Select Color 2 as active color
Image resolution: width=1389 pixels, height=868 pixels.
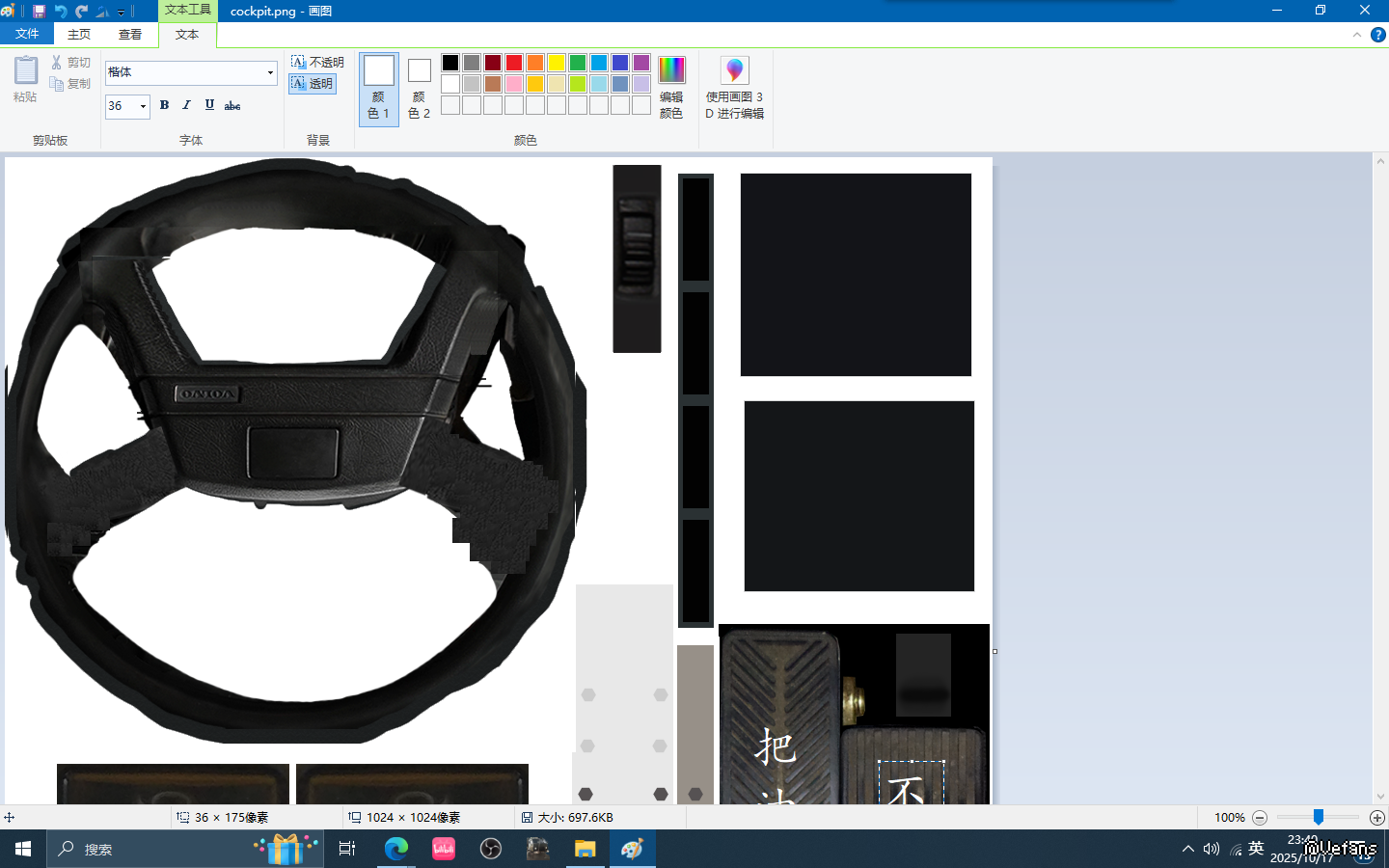pyautogui.click(x=419, y=87)
